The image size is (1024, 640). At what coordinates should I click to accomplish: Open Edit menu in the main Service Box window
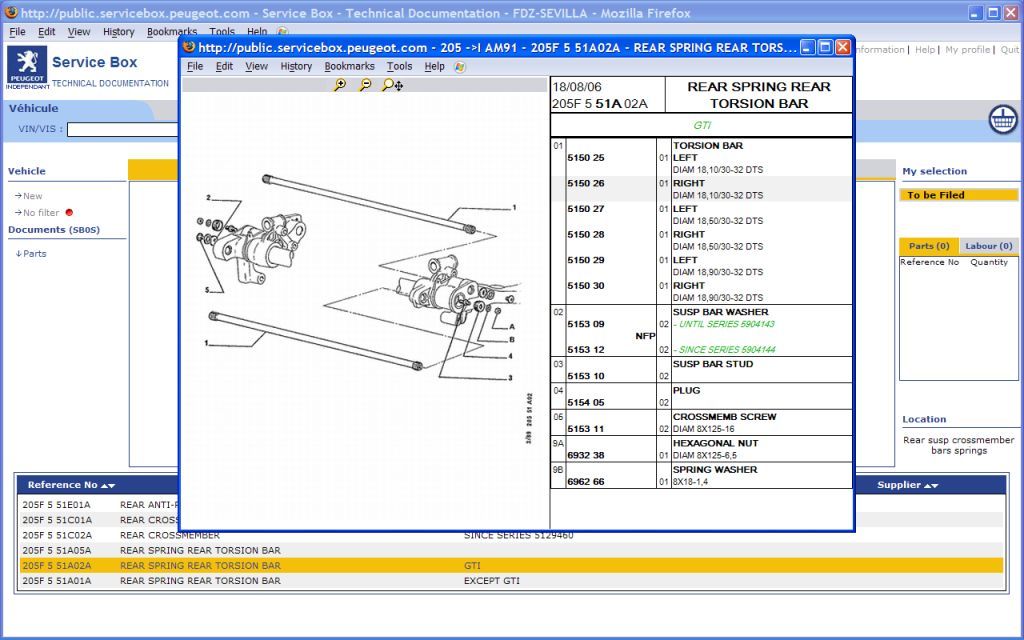[46, 31]
